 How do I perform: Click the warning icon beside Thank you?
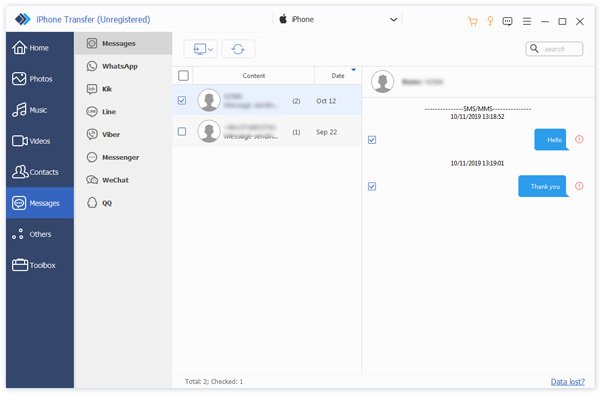point(579,186)
